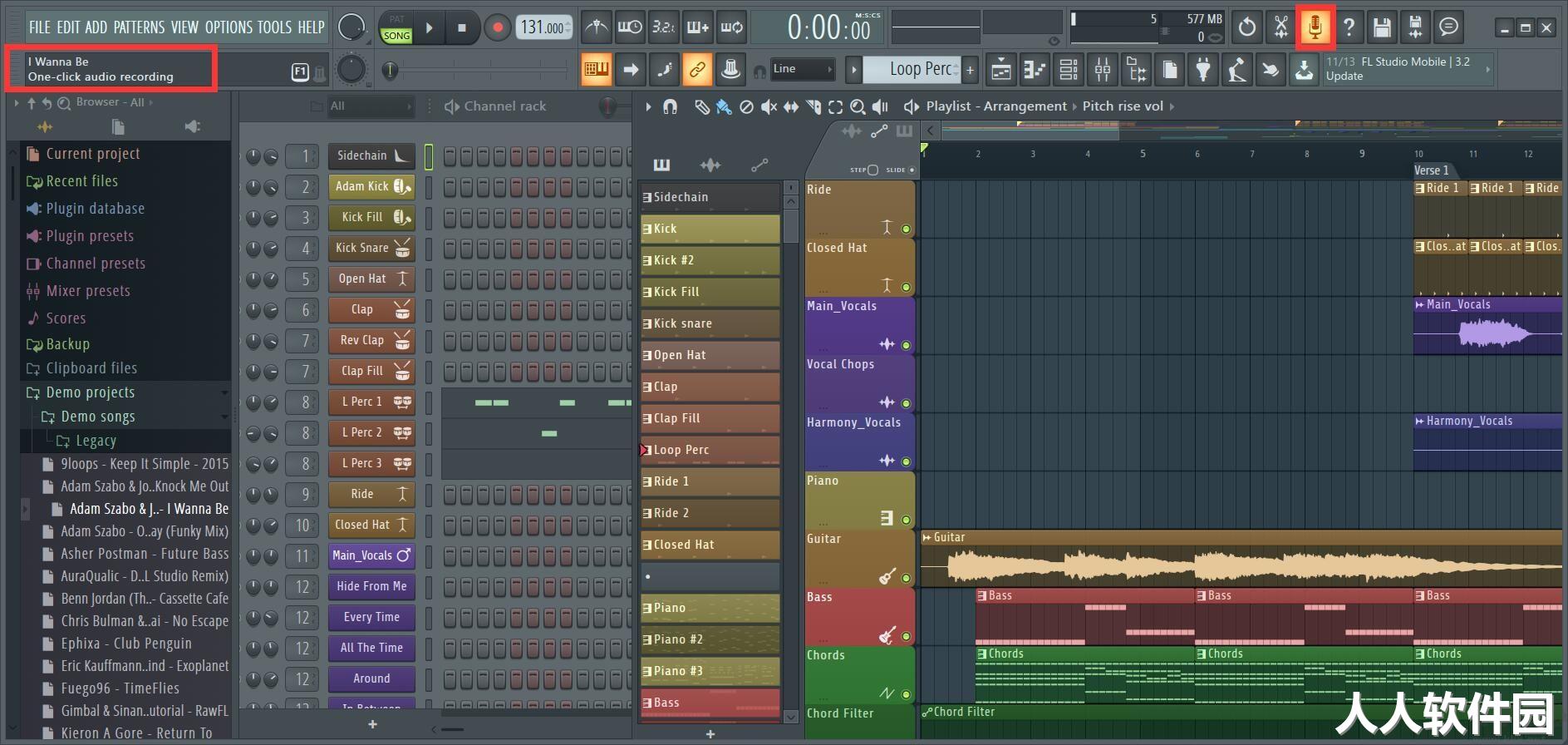
Task: Open the plugin picker plug icon
Action: point(1203,70)
